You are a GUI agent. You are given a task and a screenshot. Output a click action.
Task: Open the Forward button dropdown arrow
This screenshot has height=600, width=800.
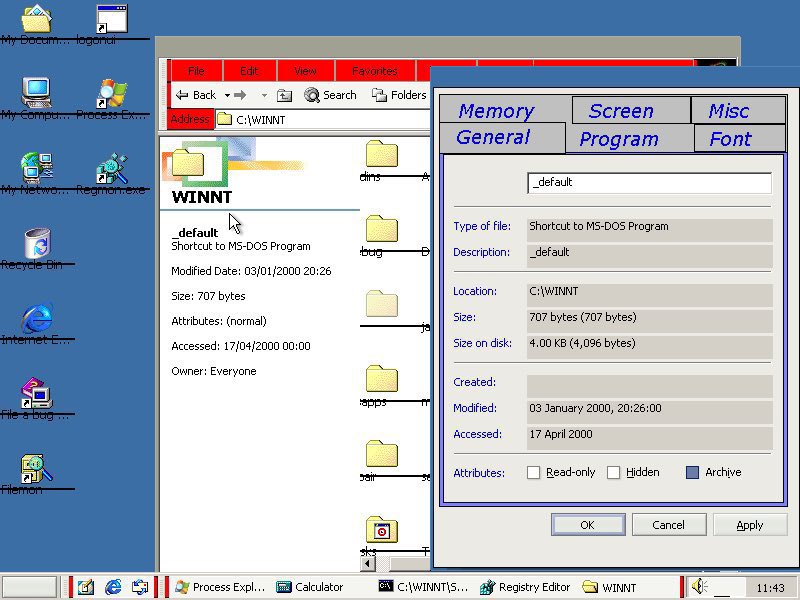[x=265, y=95]
